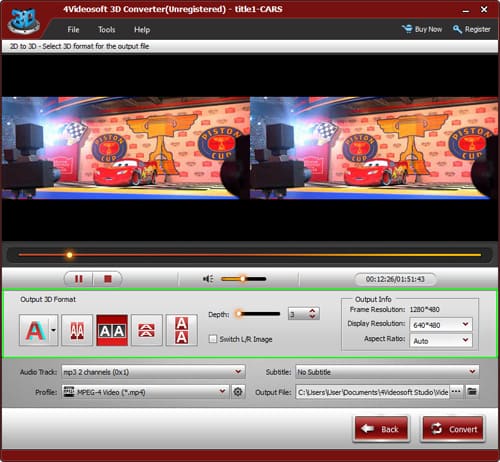Click the left 3D preview image
The height and width of the screenshot is (462, 500).
[x=126, y=148]
